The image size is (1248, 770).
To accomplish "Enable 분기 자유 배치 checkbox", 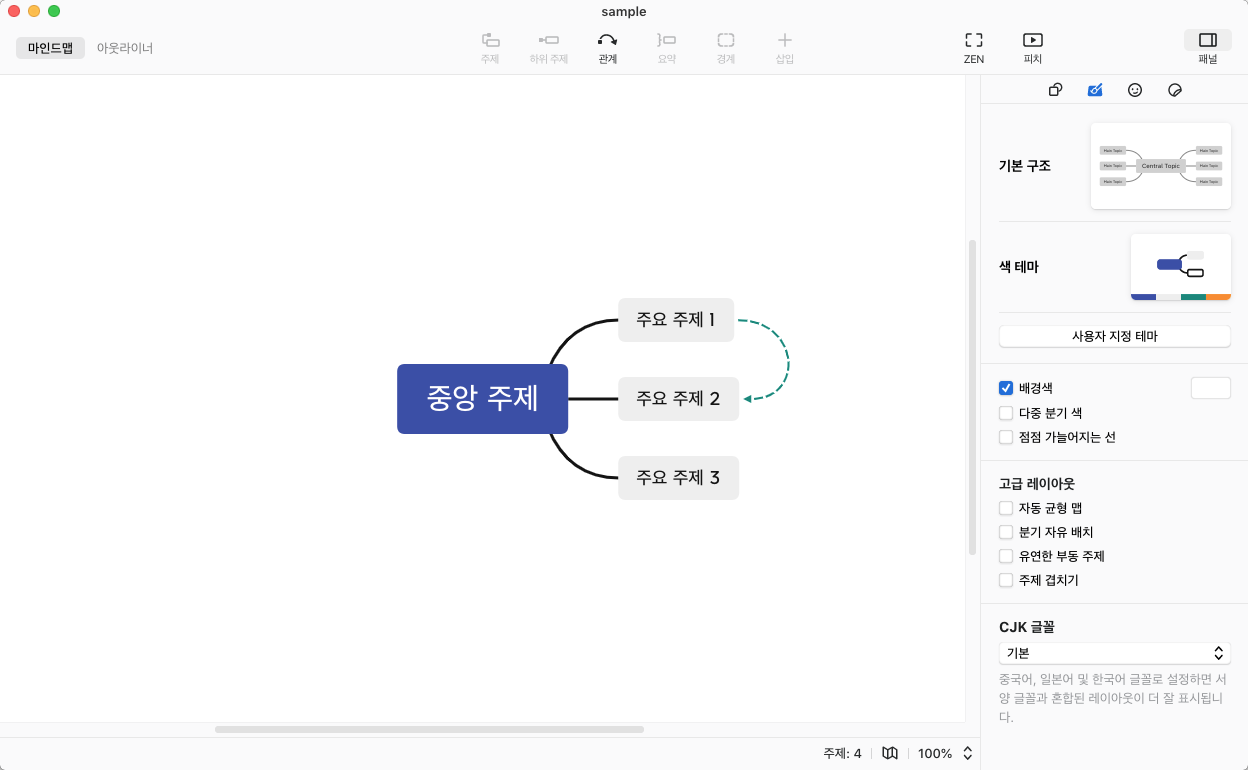I will point(1006,532).
